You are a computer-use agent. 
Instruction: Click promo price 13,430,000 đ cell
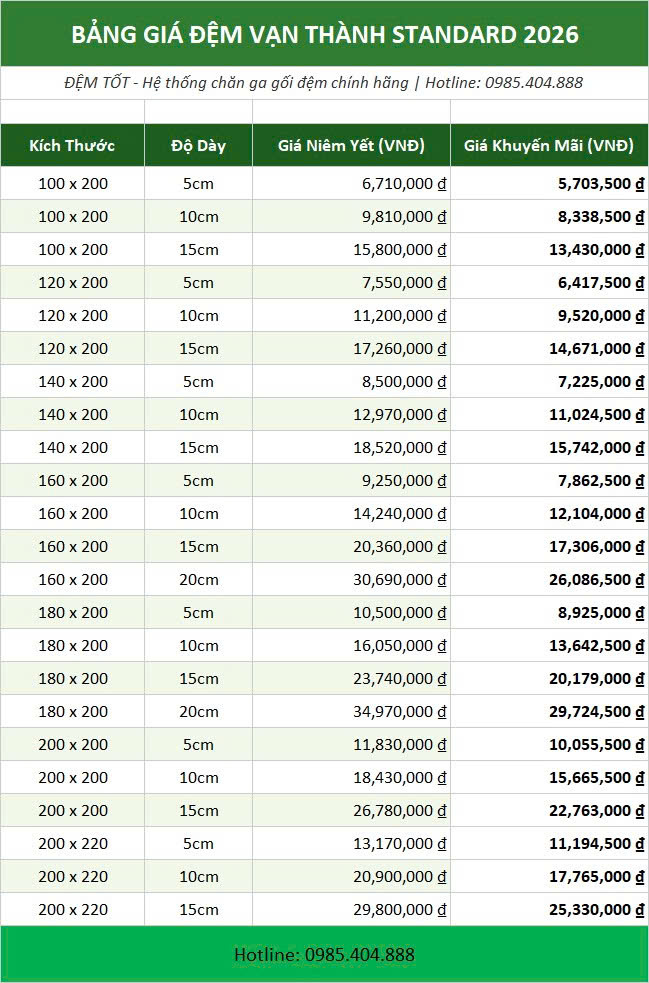(x=549, y=250)
